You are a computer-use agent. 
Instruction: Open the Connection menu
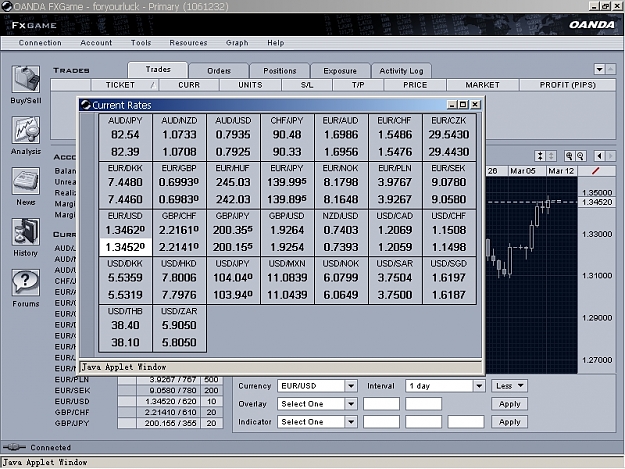(40, 43)
